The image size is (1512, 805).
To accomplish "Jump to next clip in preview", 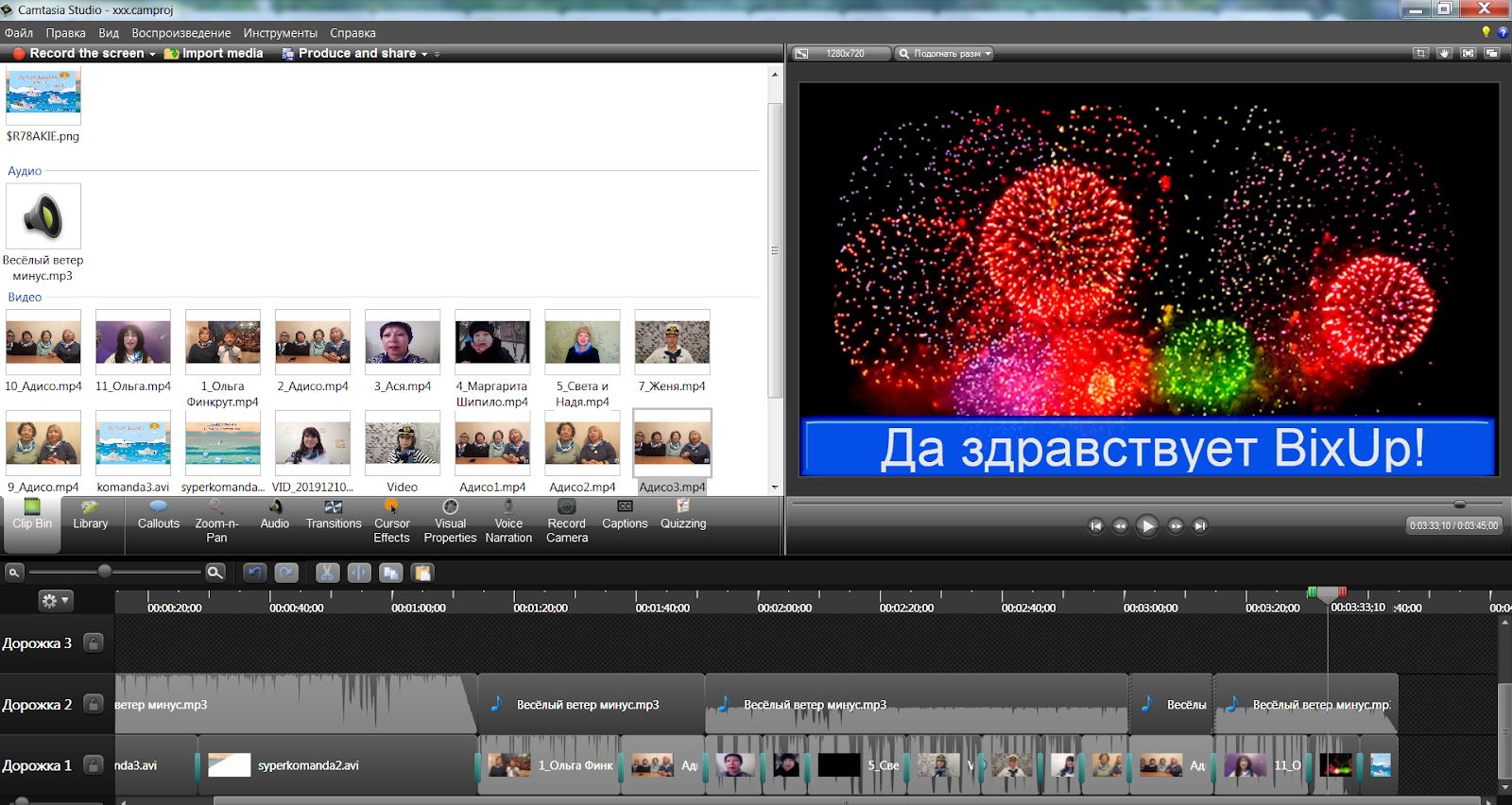I will coord(1200,526).
